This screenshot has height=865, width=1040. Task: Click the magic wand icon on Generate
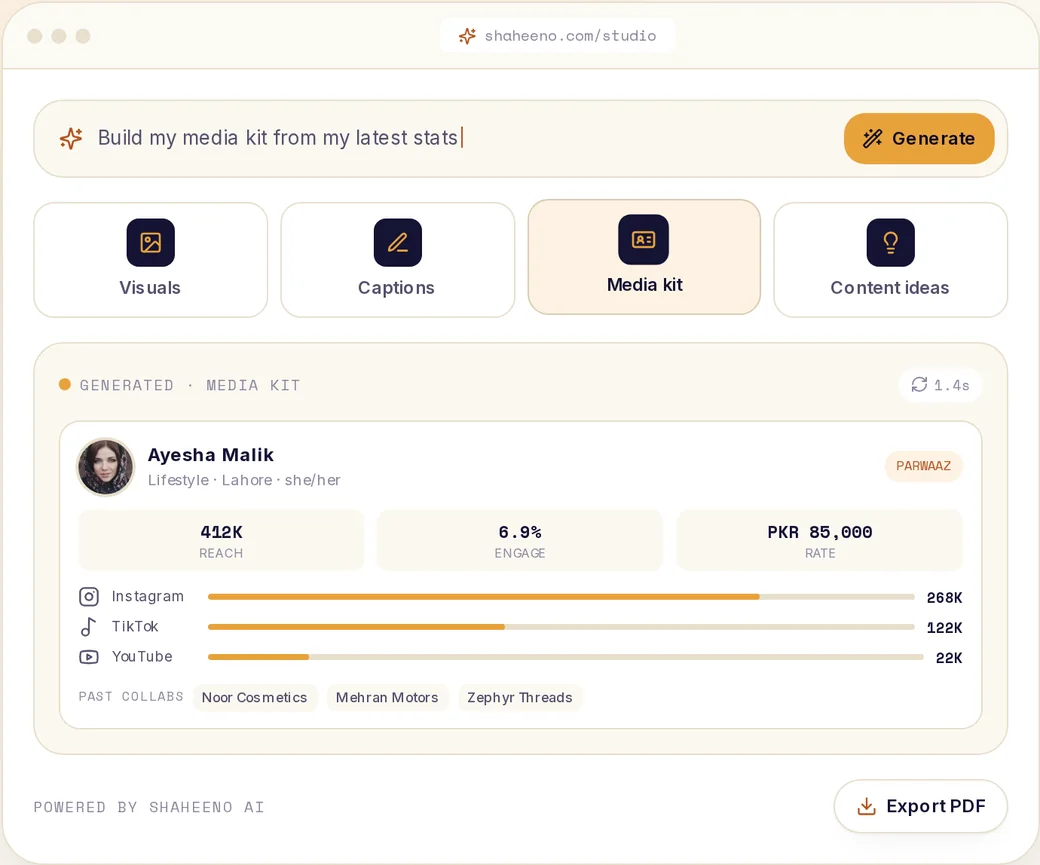point(872,138)
